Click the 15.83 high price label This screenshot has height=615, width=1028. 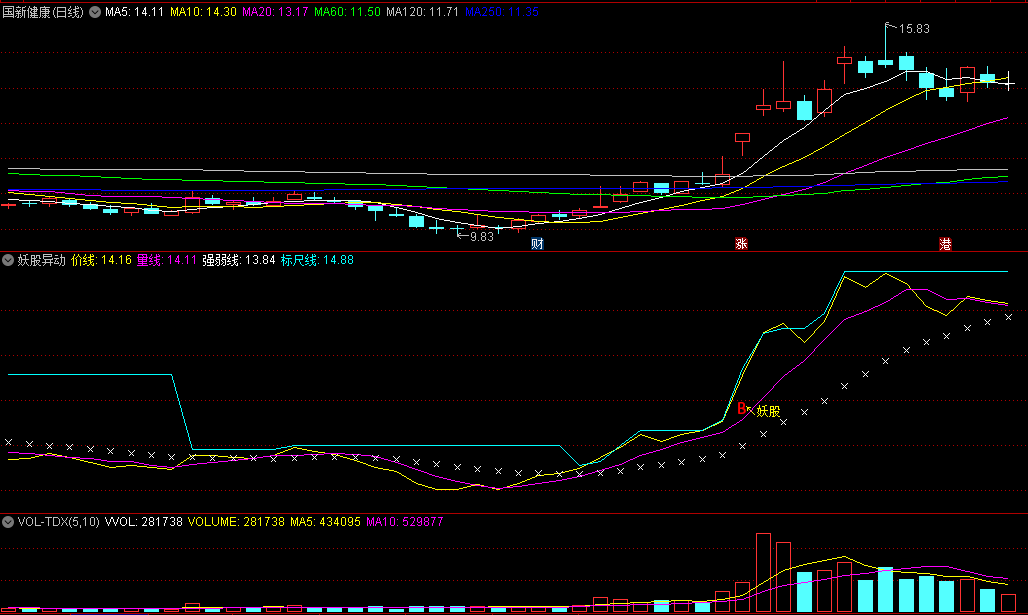[x=914, y=29]
